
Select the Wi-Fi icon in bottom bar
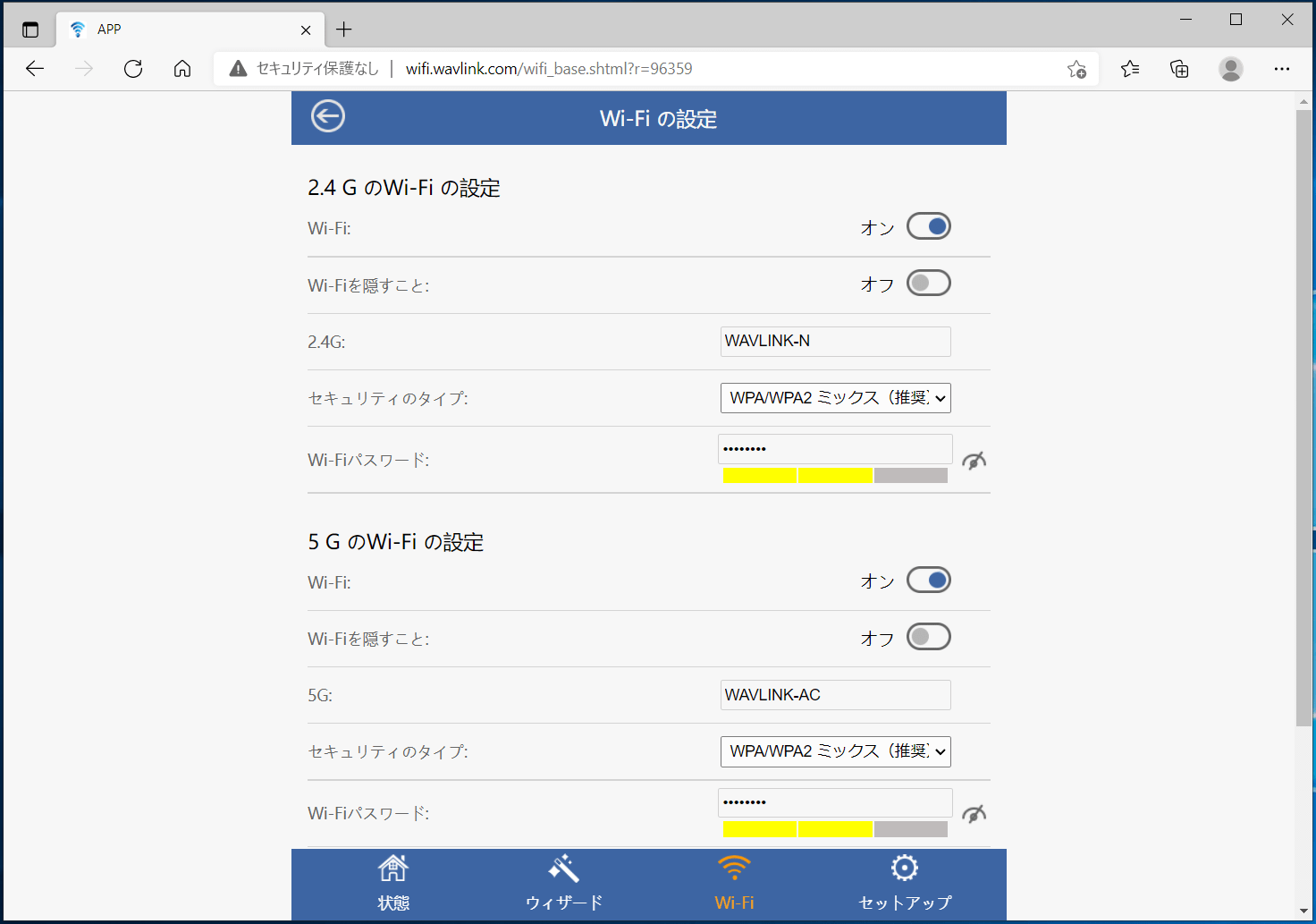click(734, 868)
